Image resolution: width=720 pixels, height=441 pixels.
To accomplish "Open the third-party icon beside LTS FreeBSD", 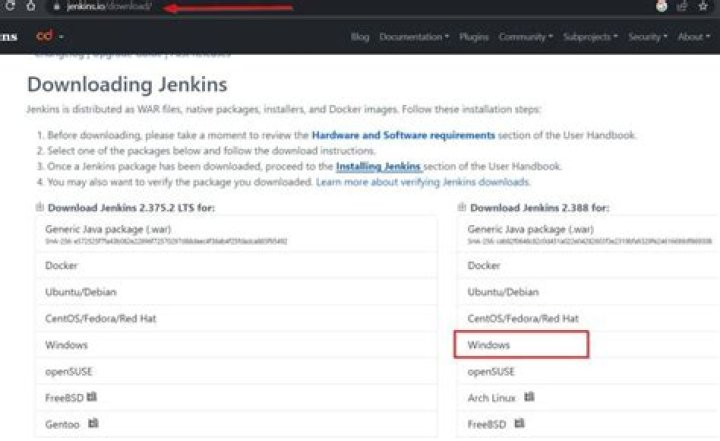I will tap(92, 396).
